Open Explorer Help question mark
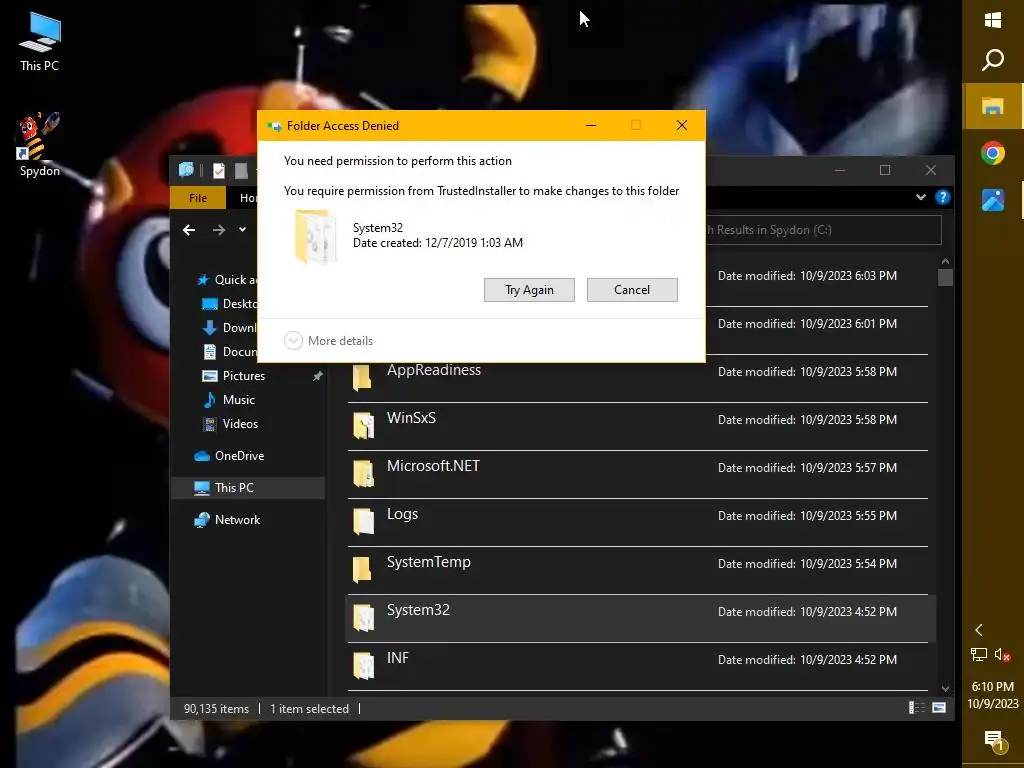Image resolution: width=1024 pixels, height=768 pixels. point(942,197)
